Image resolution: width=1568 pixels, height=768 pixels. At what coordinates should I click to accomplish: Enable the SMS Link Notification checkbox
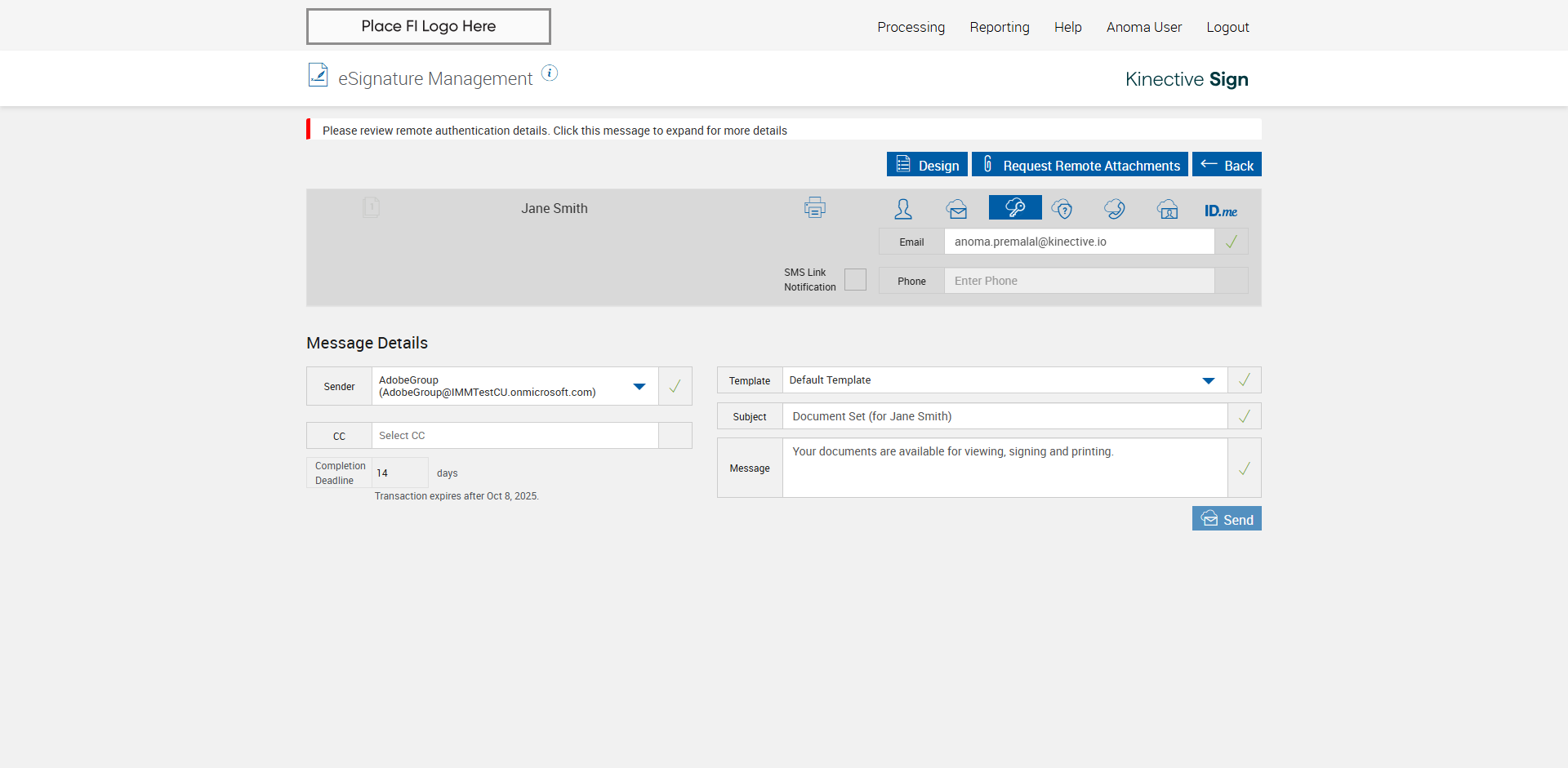tap(855, 280)
